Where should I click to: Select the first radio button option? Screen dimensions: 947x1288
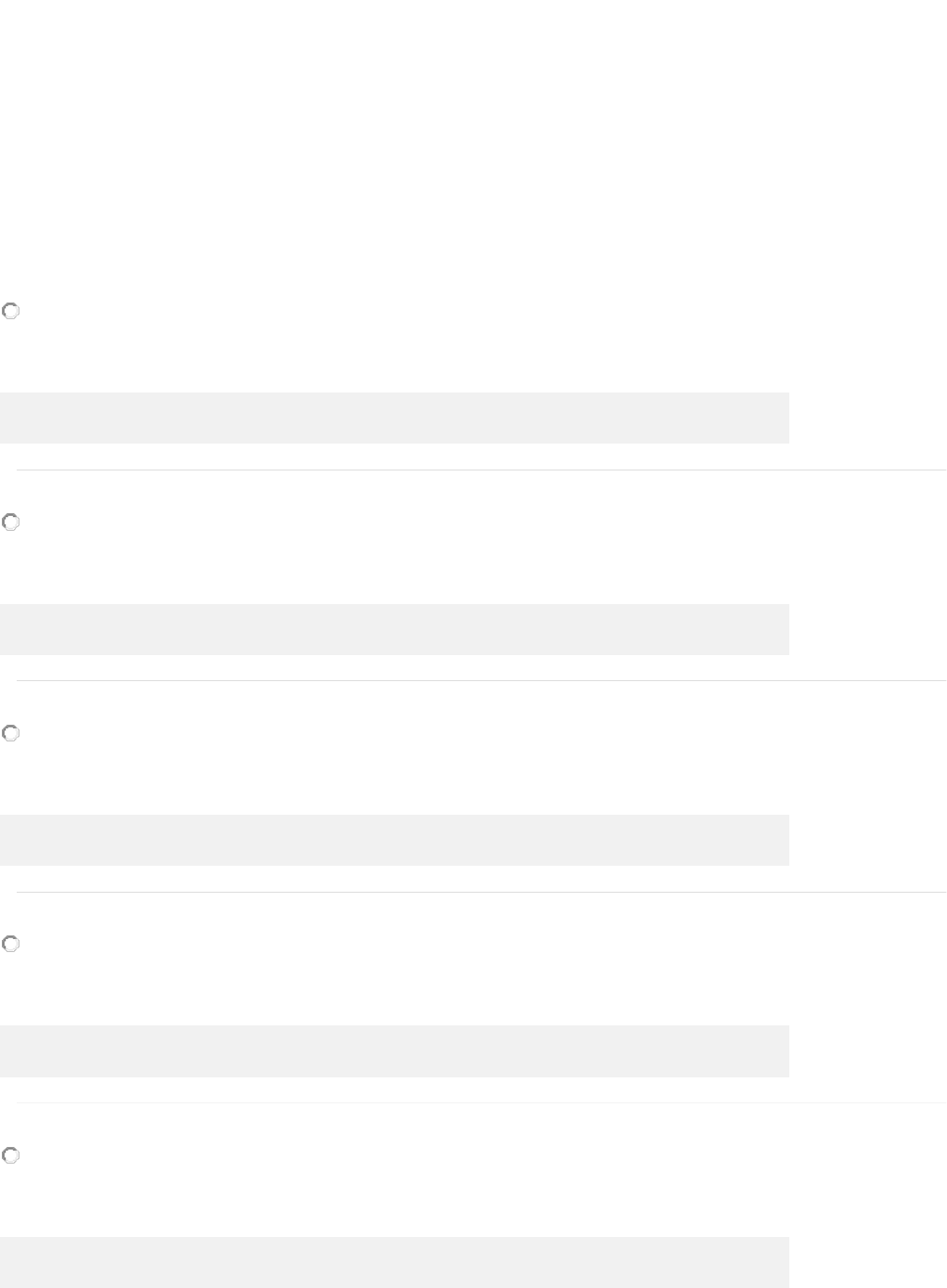10,312
